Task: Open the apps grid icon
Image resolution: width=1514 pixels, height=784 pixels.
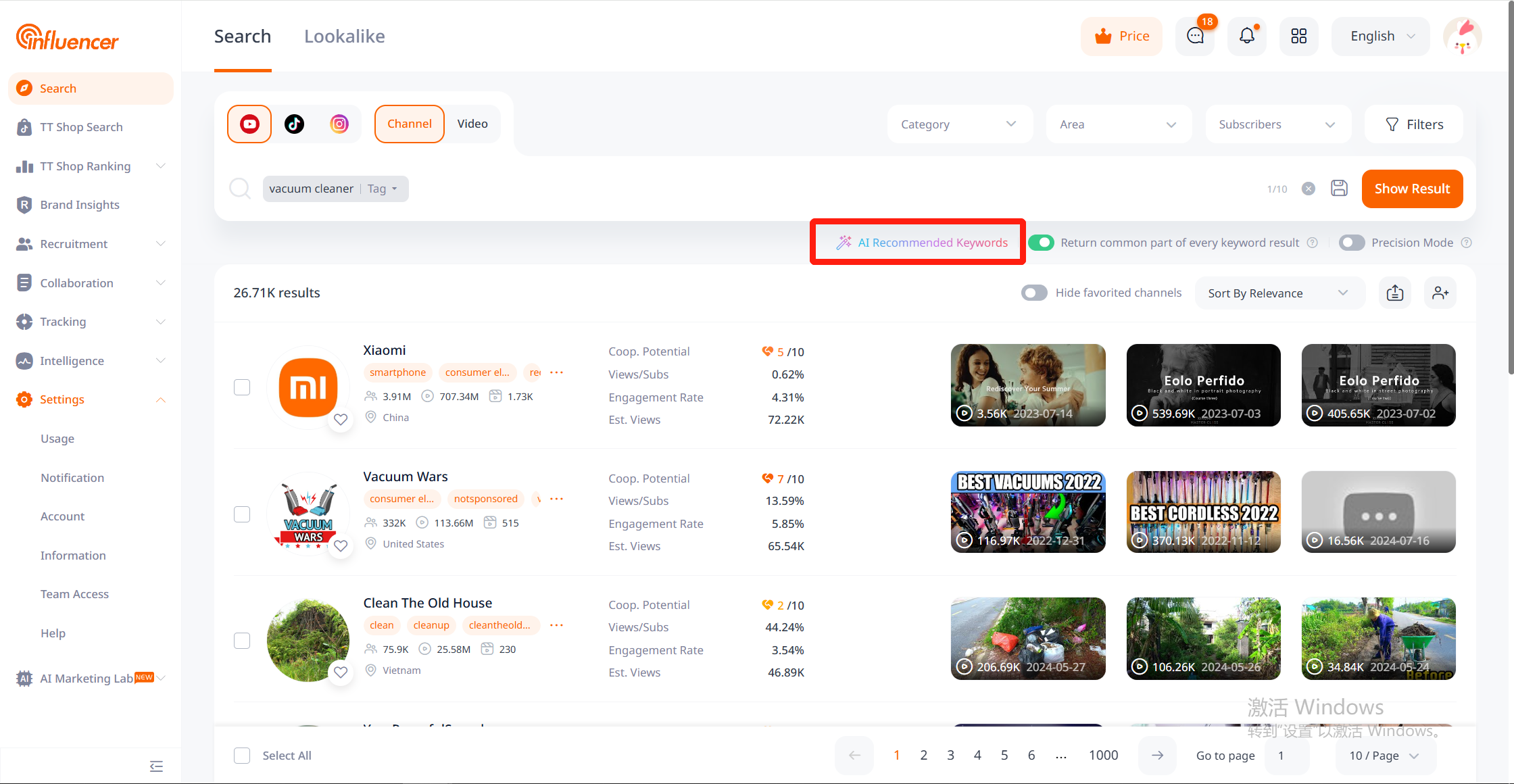Action: 1299,36
